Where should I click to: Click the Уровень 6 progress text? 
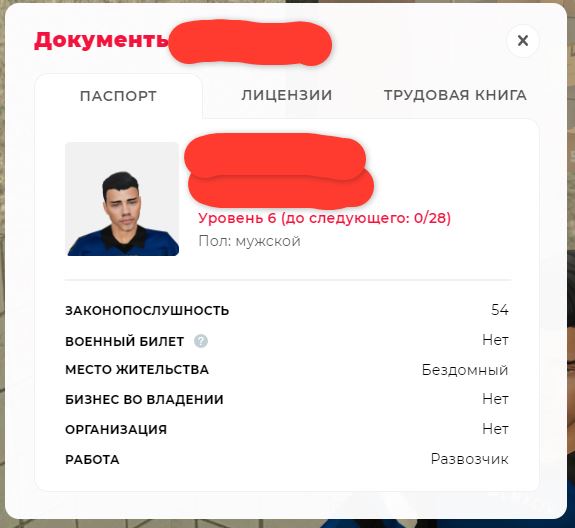tap(325, 218)
